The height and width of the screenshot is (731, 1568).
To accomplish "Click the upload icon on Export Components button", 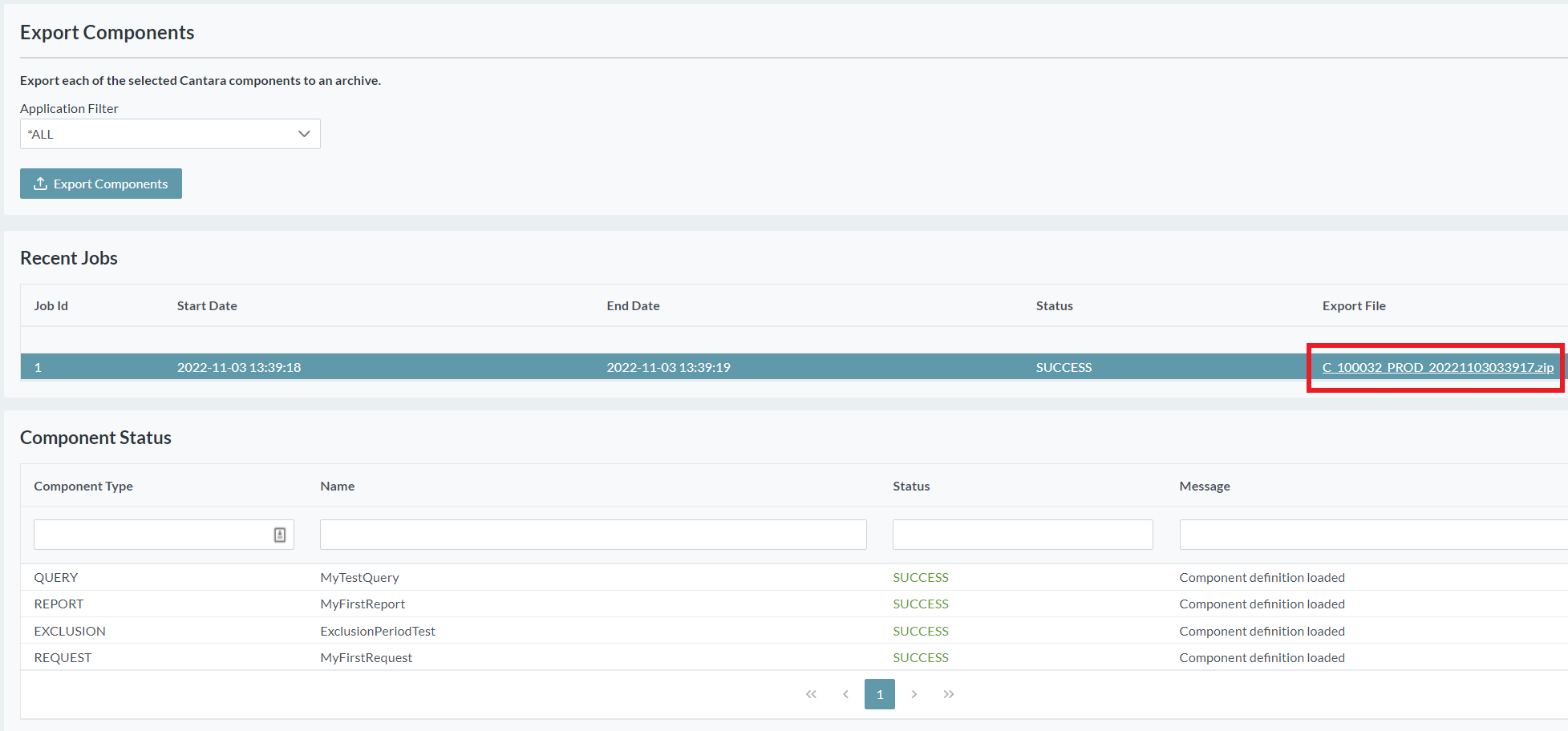I will (39, 184).
